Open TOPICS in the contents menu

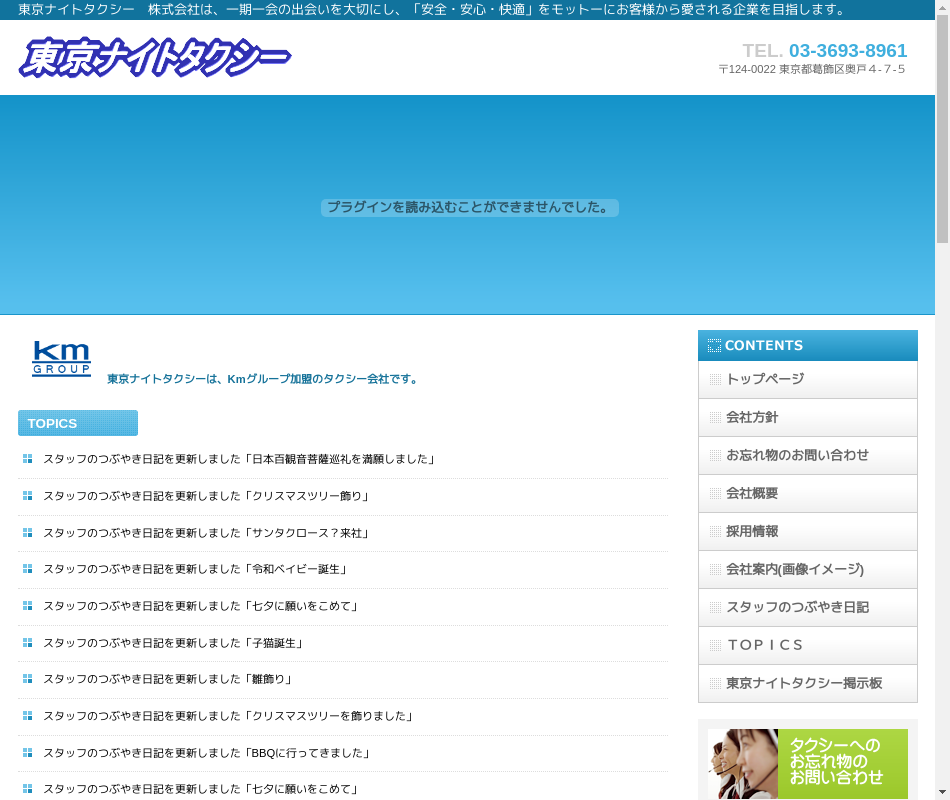808,645
